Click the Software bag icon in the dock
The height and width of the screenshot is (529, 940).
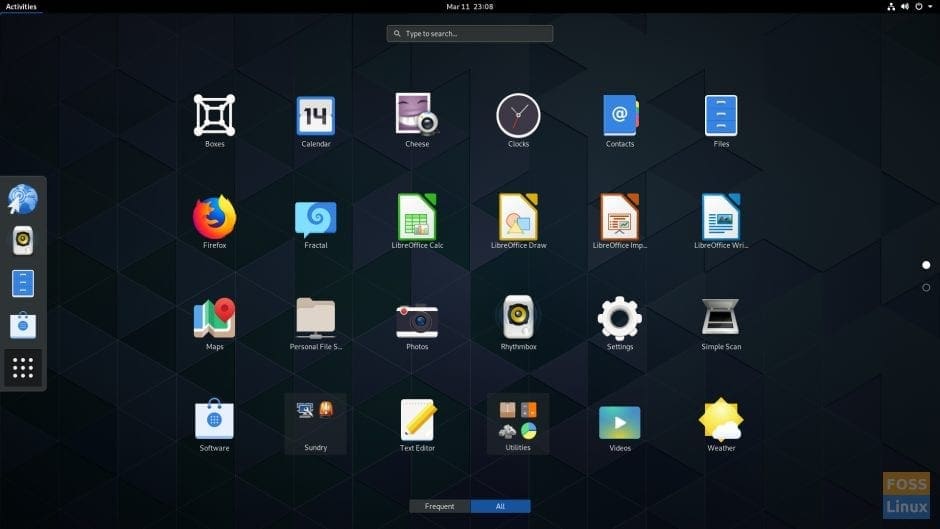click(x=23, y=325)
